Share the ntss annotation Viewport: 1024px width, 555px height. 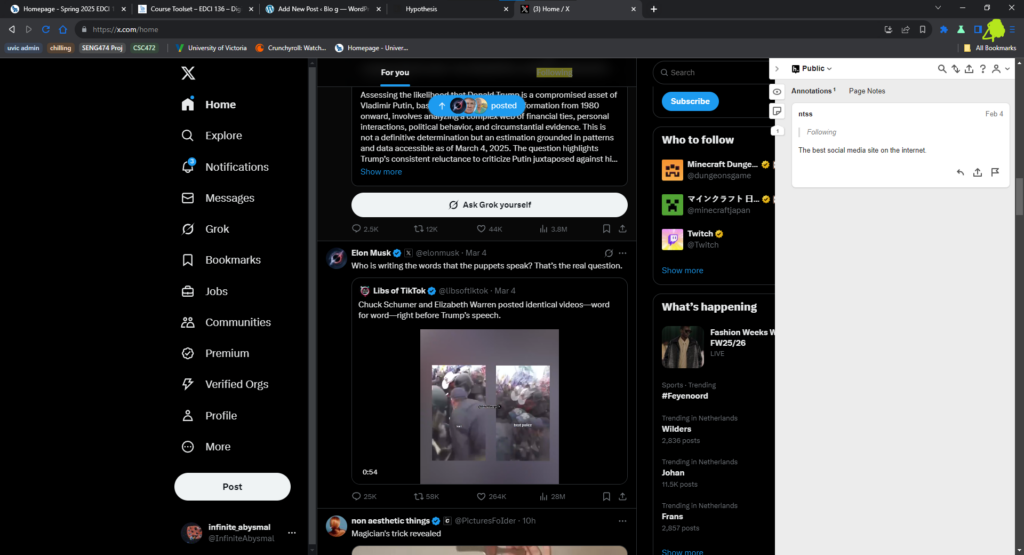pyautogui.click(x=978, y=172)
